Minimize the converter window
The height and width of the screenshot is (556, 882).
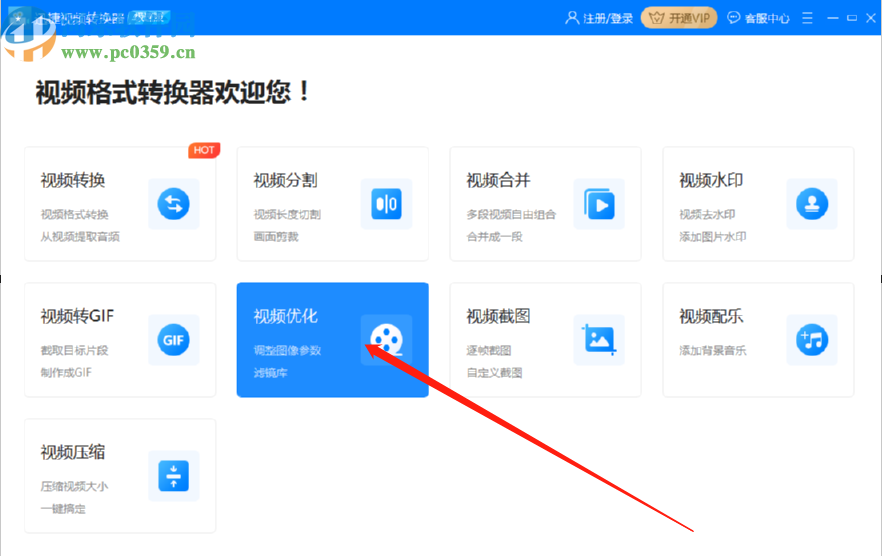point(833,18)
